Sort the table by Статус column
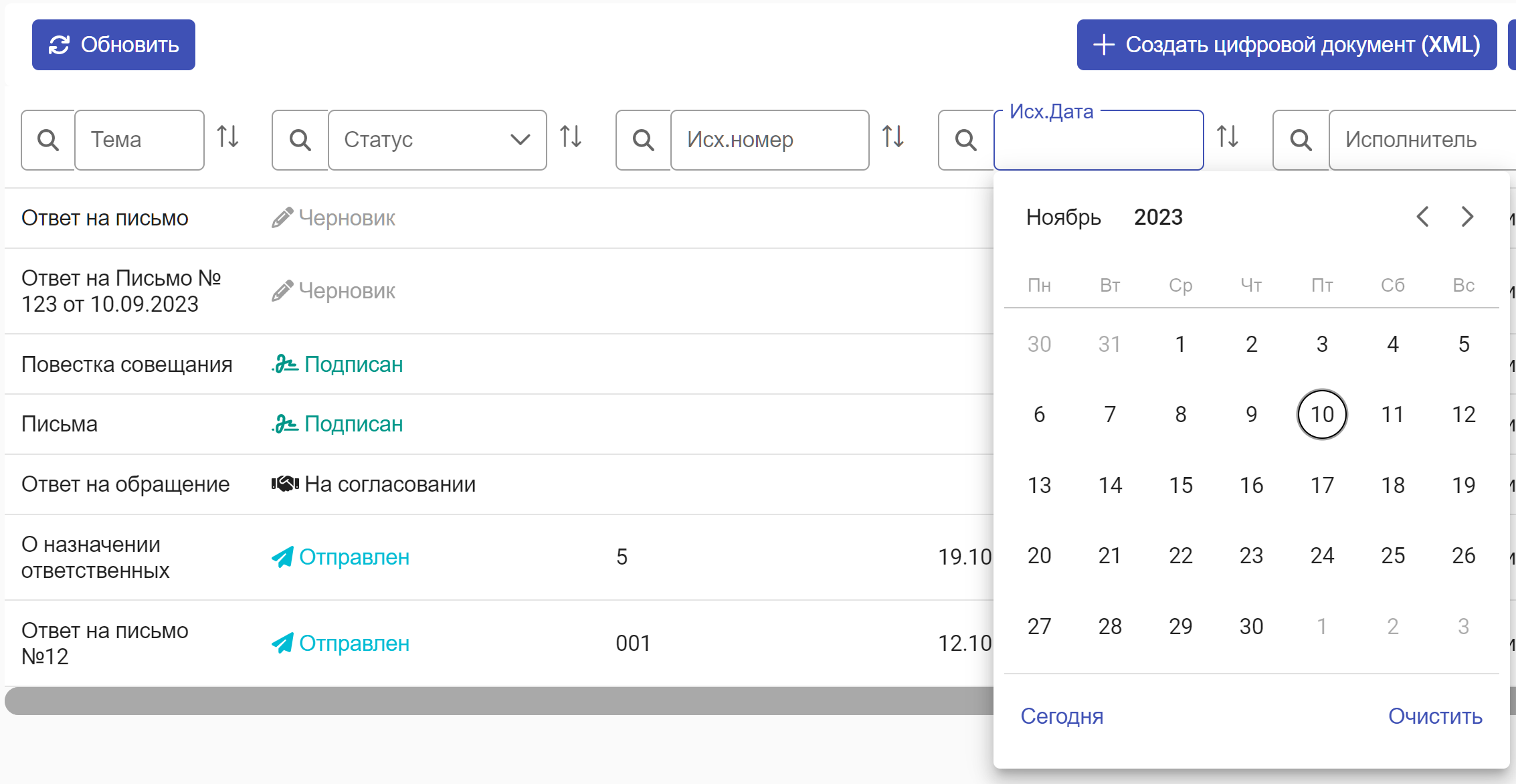 click(571, 136)
